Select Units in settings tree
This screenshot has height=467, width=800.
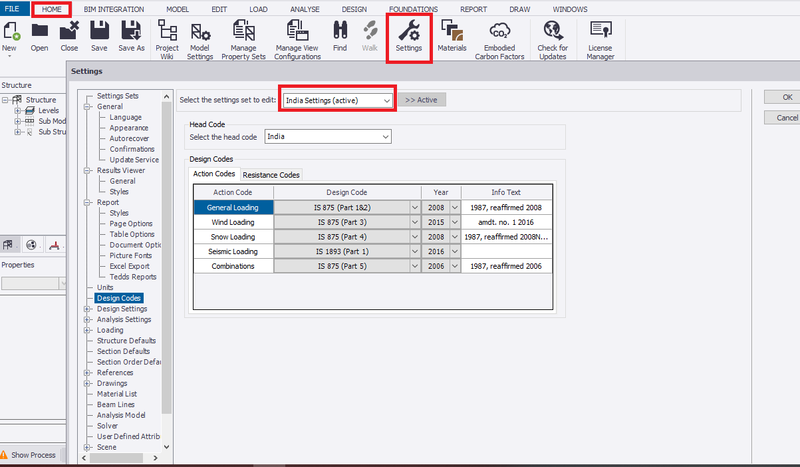pos(105,287)
